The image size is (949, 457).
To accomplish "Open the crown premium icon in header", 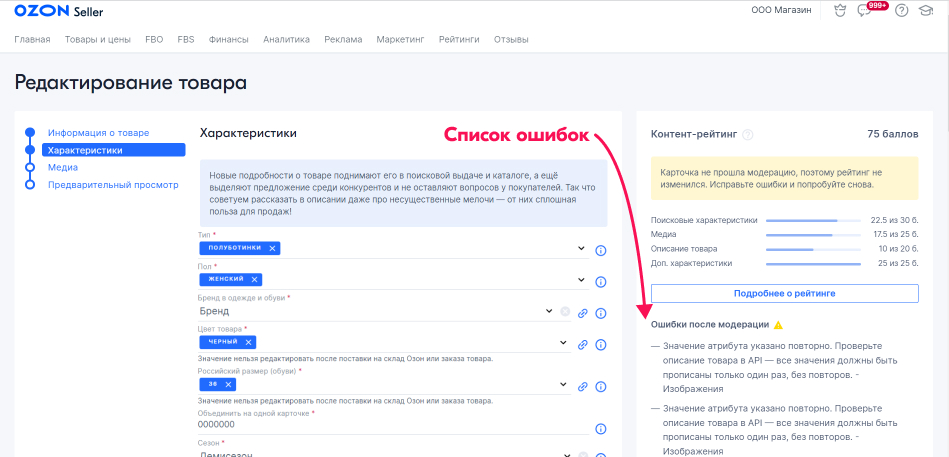I will (839, 10).
